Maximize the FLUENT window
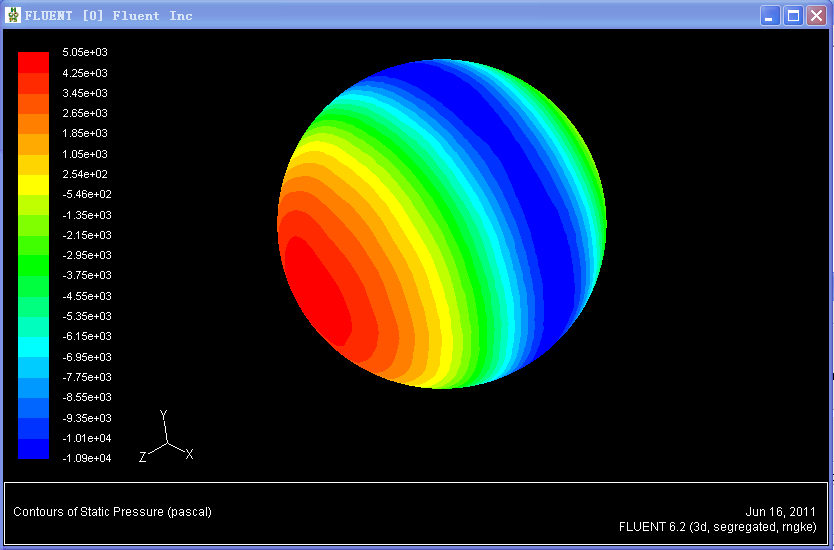Viewport: 834px width, 550px height. pos(793,15)
